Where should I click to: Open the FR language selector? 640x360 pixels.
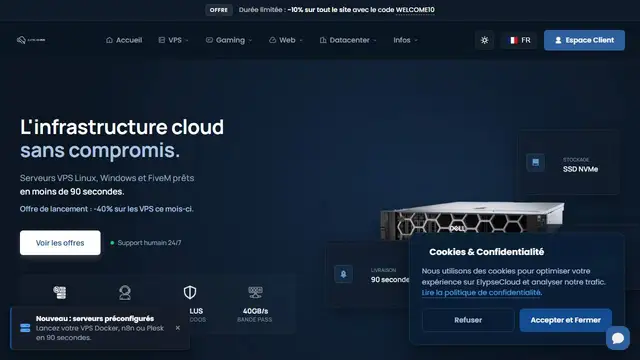click(x=520, y=40)
